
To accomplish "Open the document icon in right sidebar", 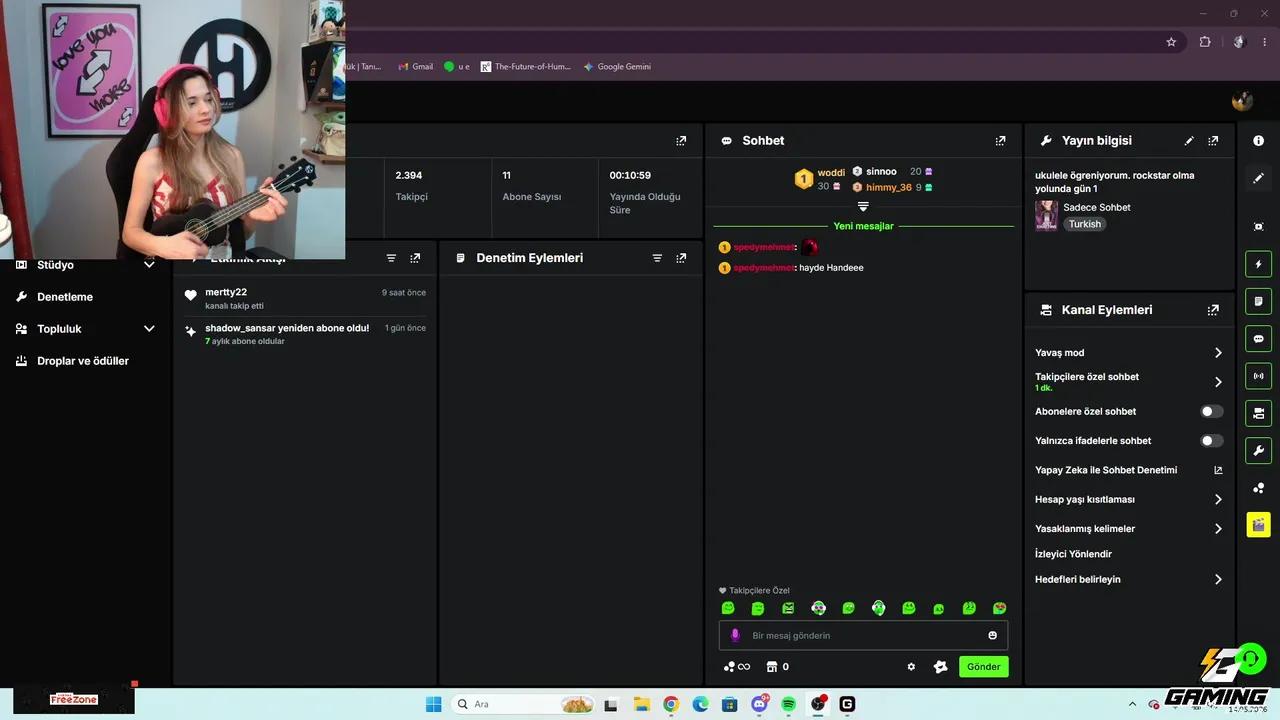I will [1258, 301].
